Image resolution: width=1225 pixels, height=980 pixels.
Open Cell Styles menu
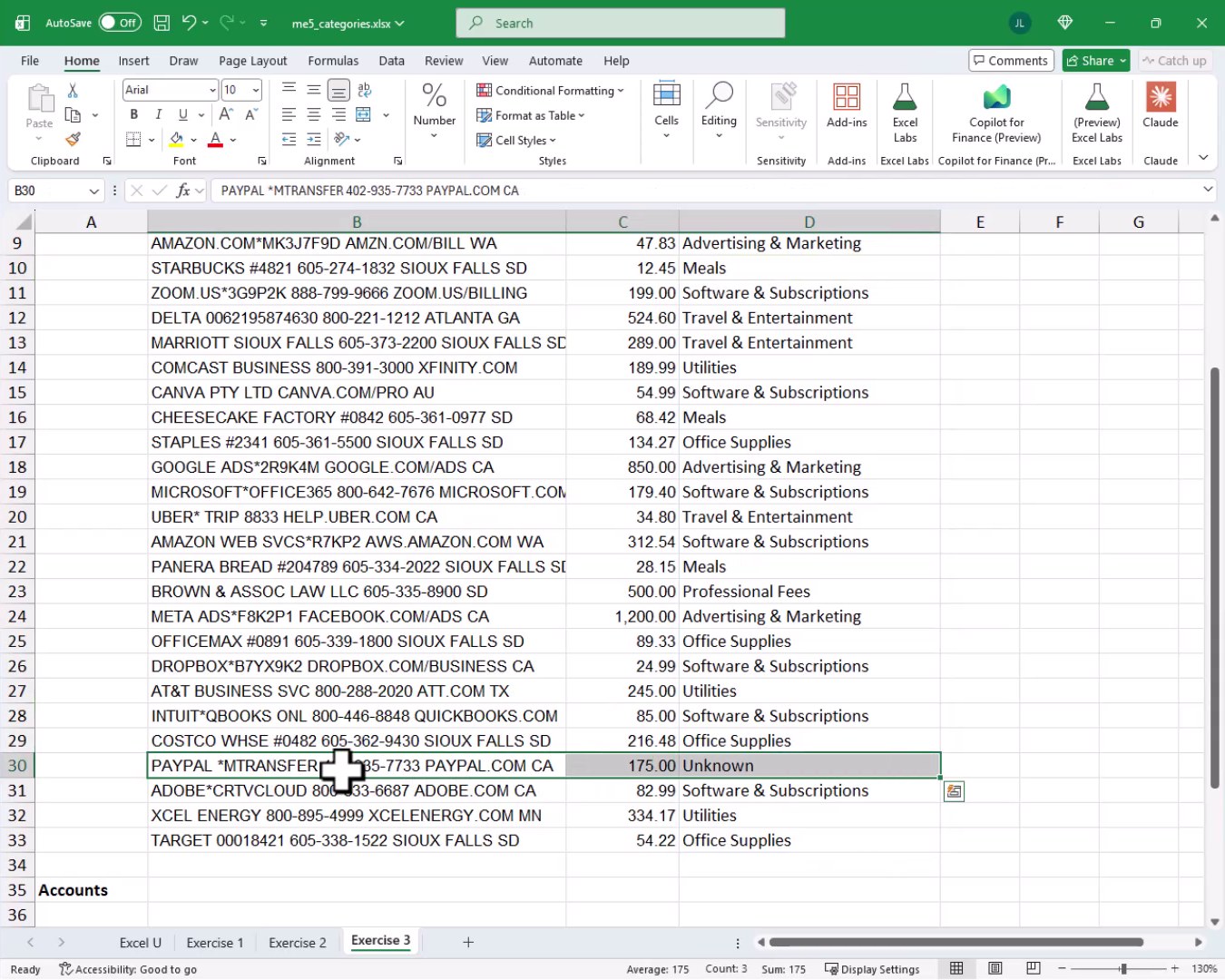point(516,140)
